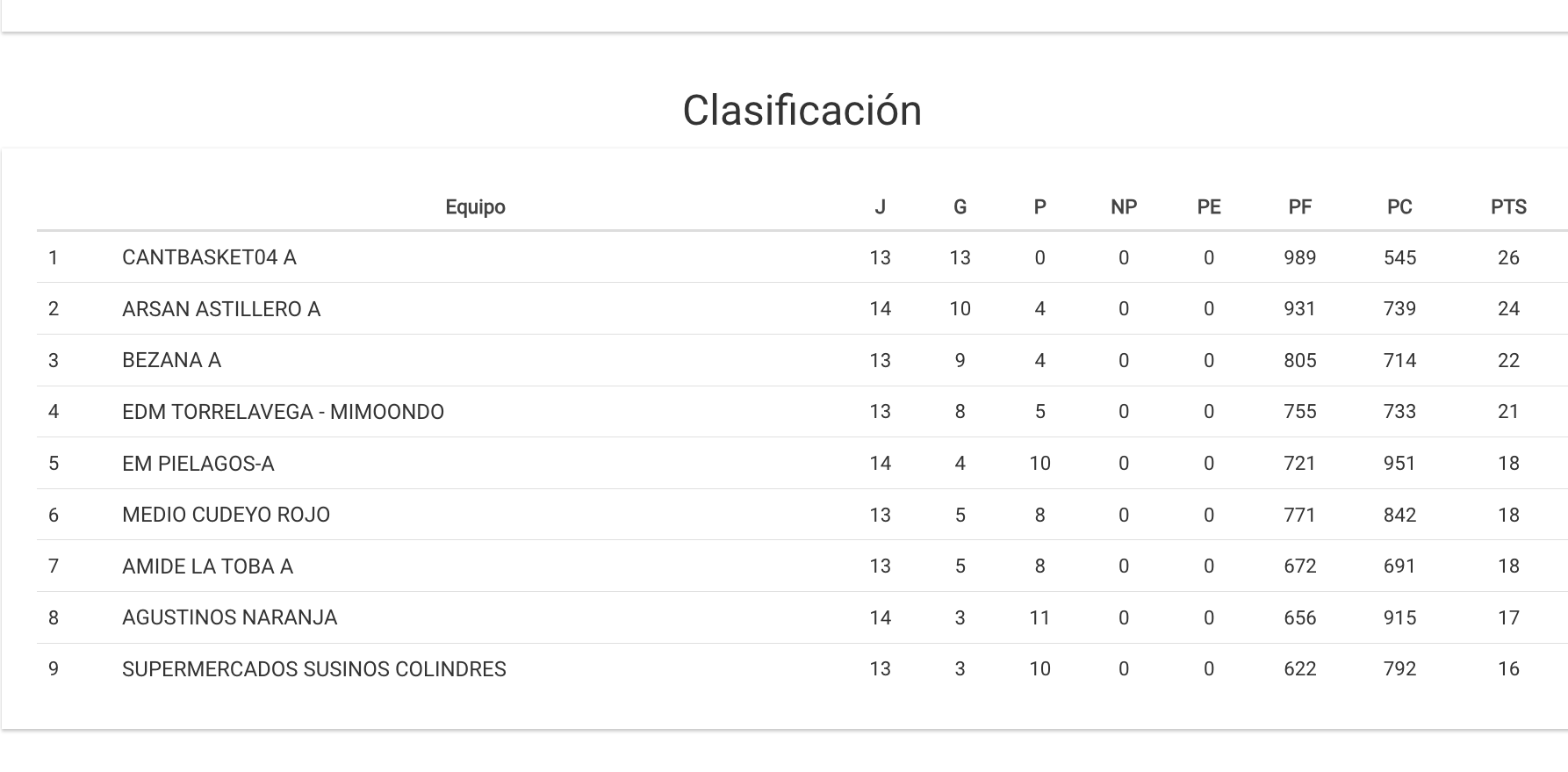Open the BEZANA A team entry

[x=171, y=360]
